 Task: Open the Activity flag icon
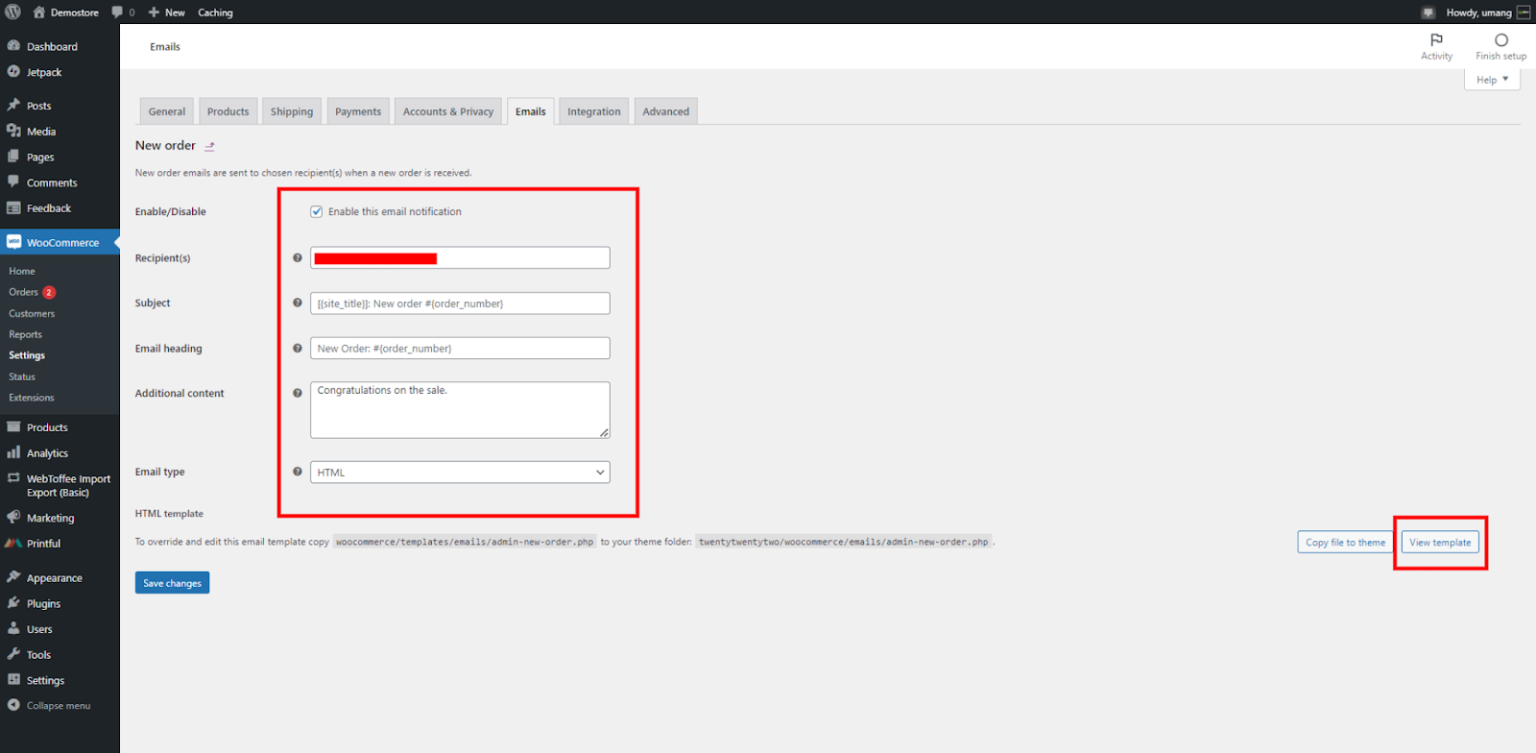coord(1436,41)
